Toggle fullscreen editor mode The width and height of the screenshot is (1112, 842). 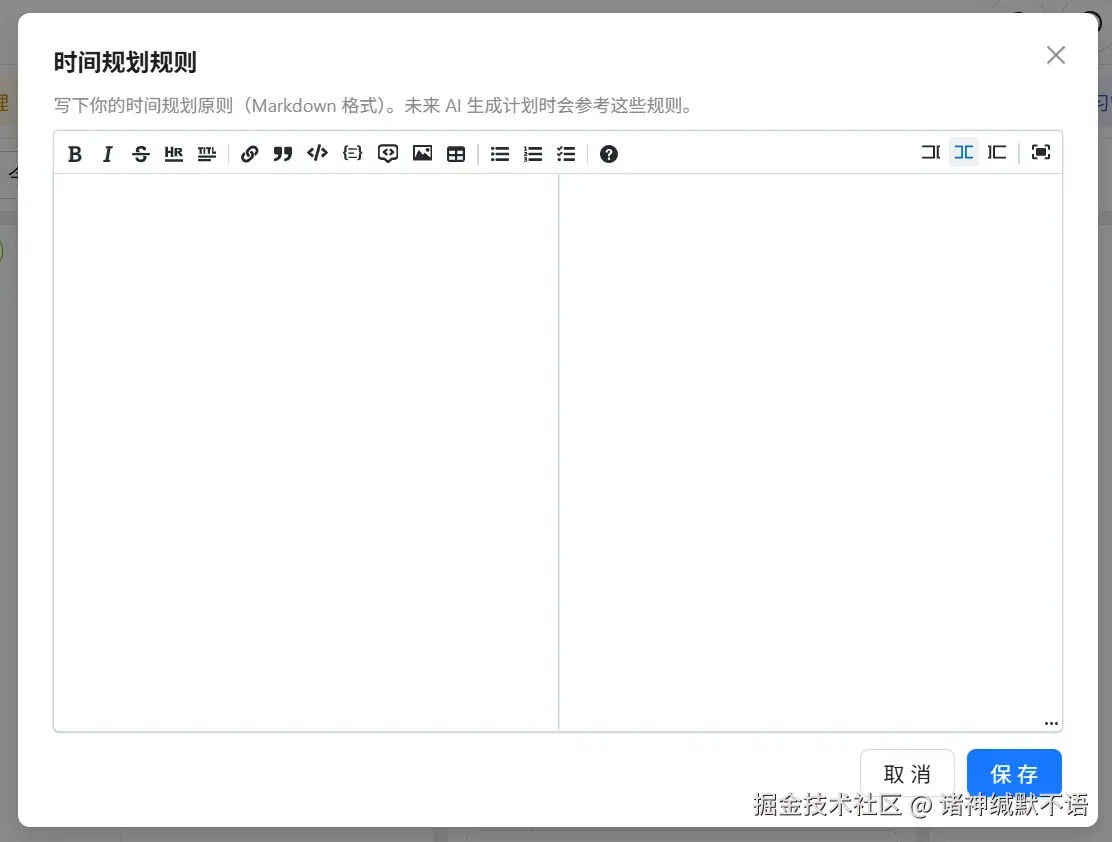pyautogui.click(x=1040, y=153)
